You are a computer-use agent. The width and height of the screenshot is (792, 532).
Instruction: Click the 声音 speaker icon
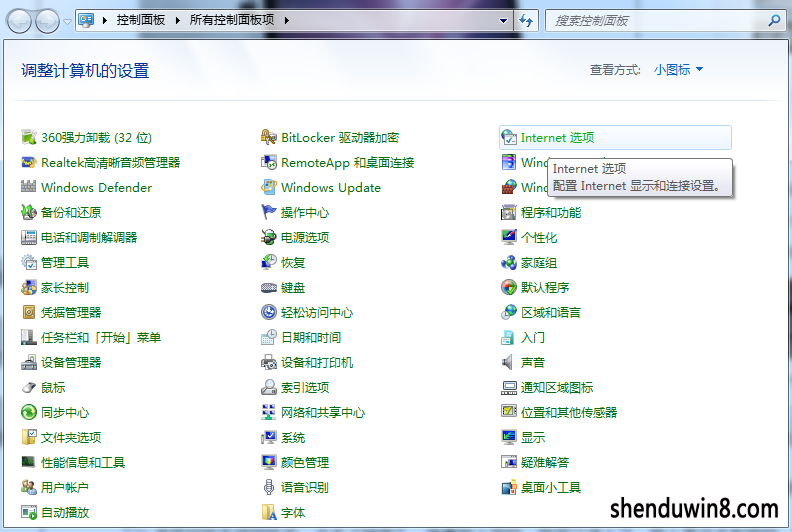508,362
